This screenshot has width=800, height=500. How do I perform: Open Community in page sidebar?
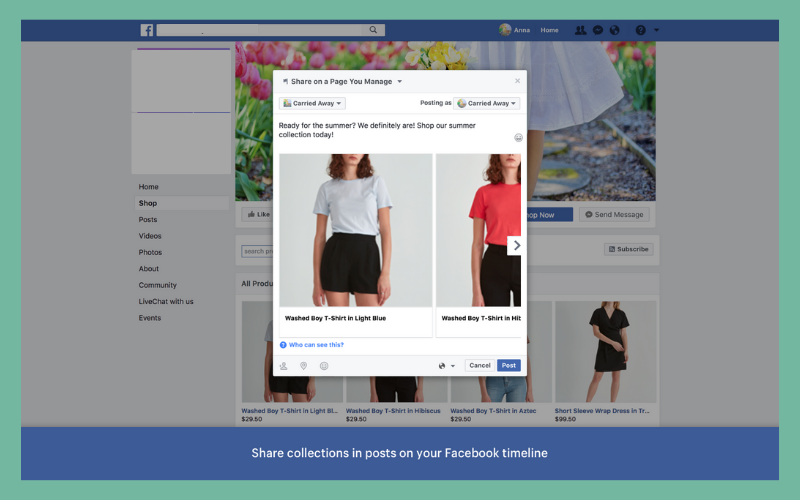(x=158, y=285)
